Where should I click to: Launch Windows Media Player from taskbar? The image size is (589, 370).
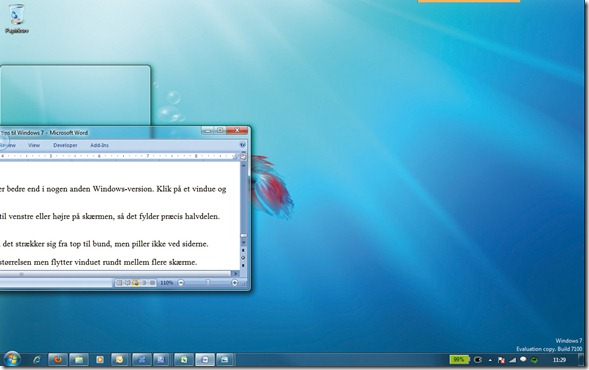coord(100,360)
